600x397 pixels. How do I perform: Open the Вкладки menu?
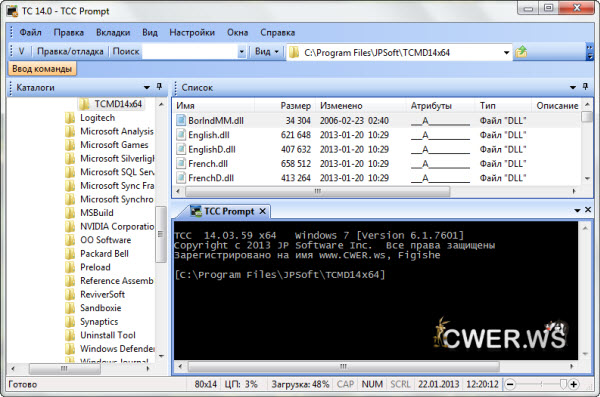(113, 33)
